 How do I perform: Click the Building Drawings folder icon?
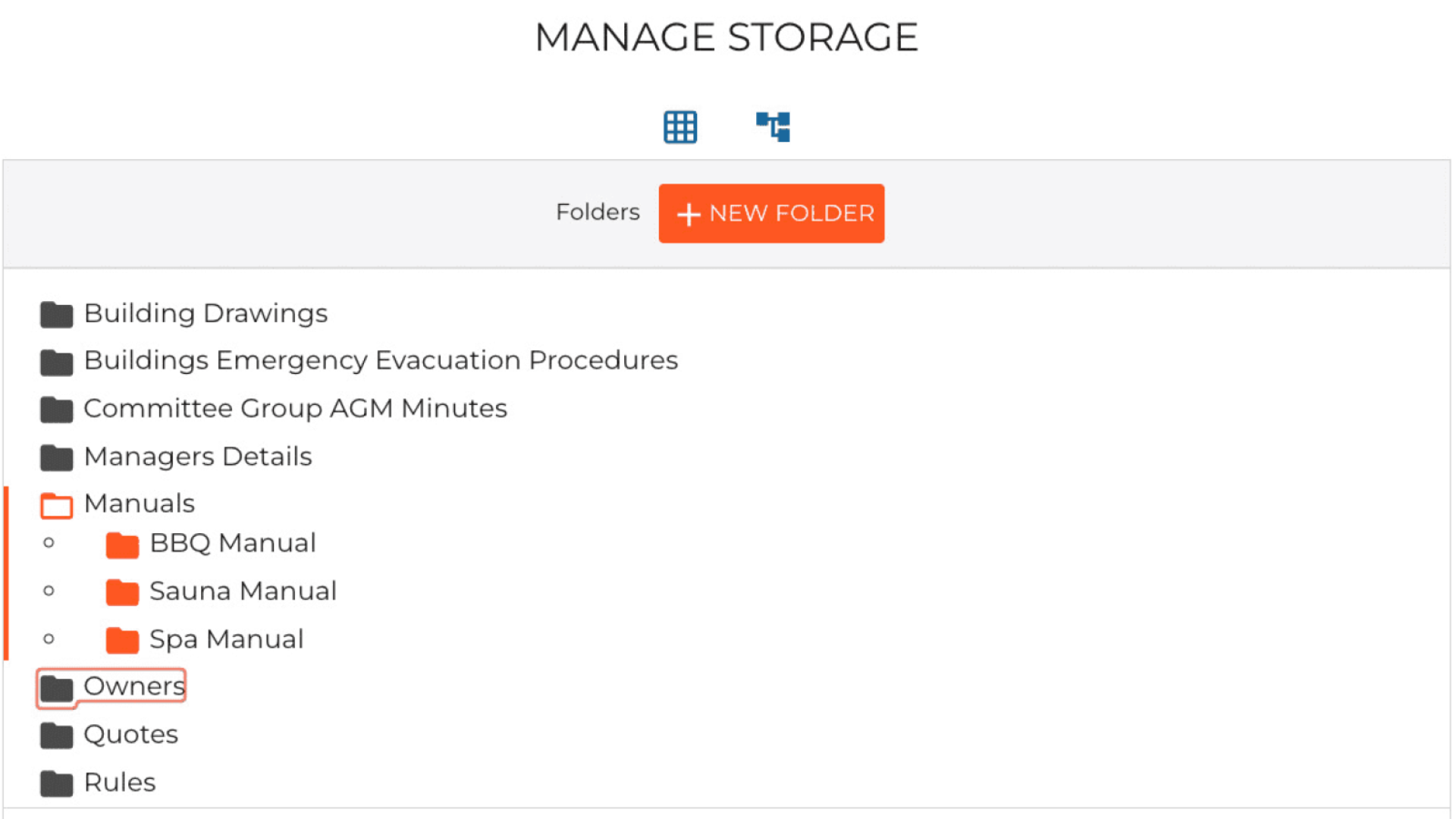(x=56, y=314)
